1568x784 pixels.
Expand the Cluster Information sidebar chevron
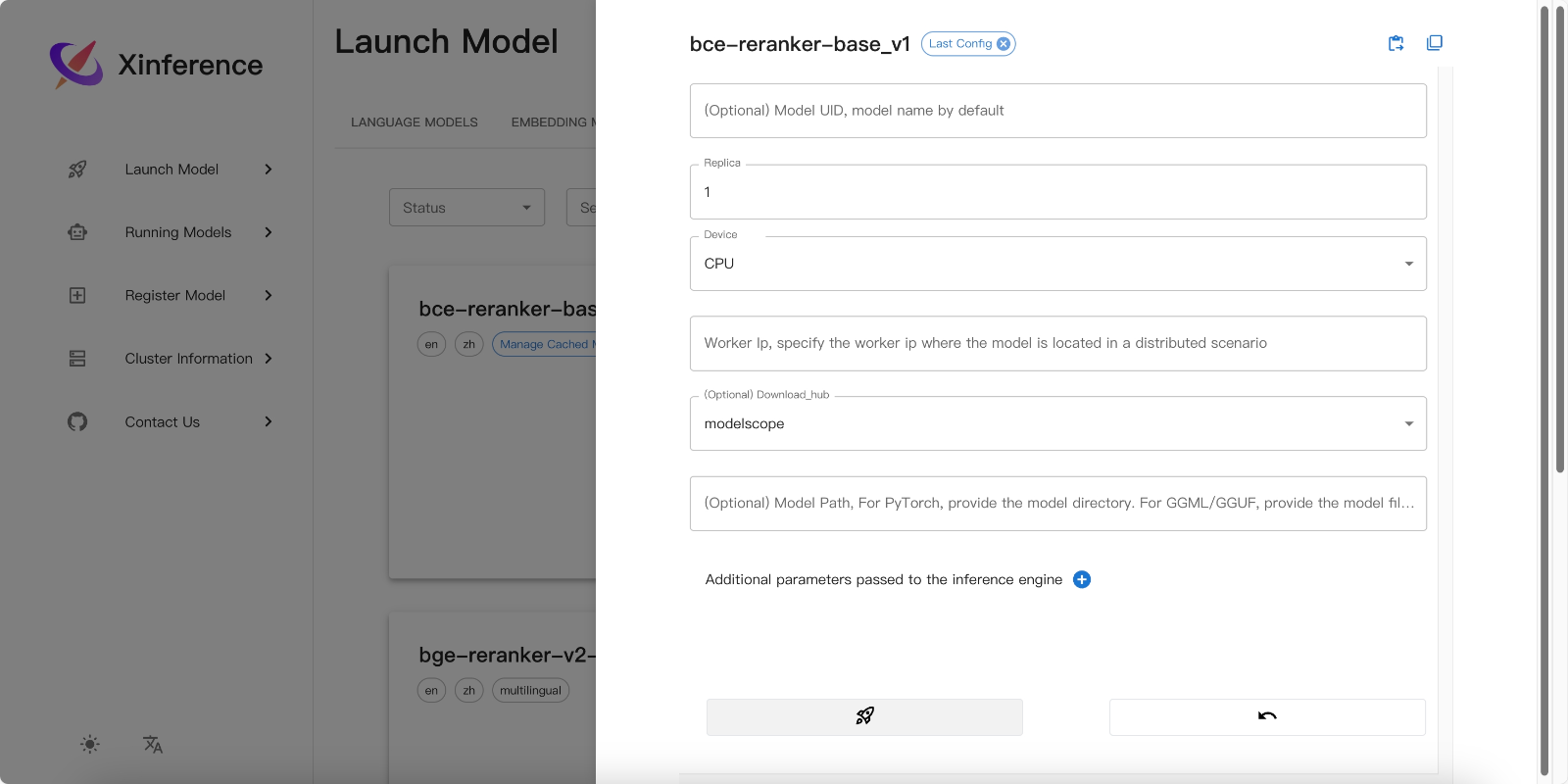tap(268, 359)
